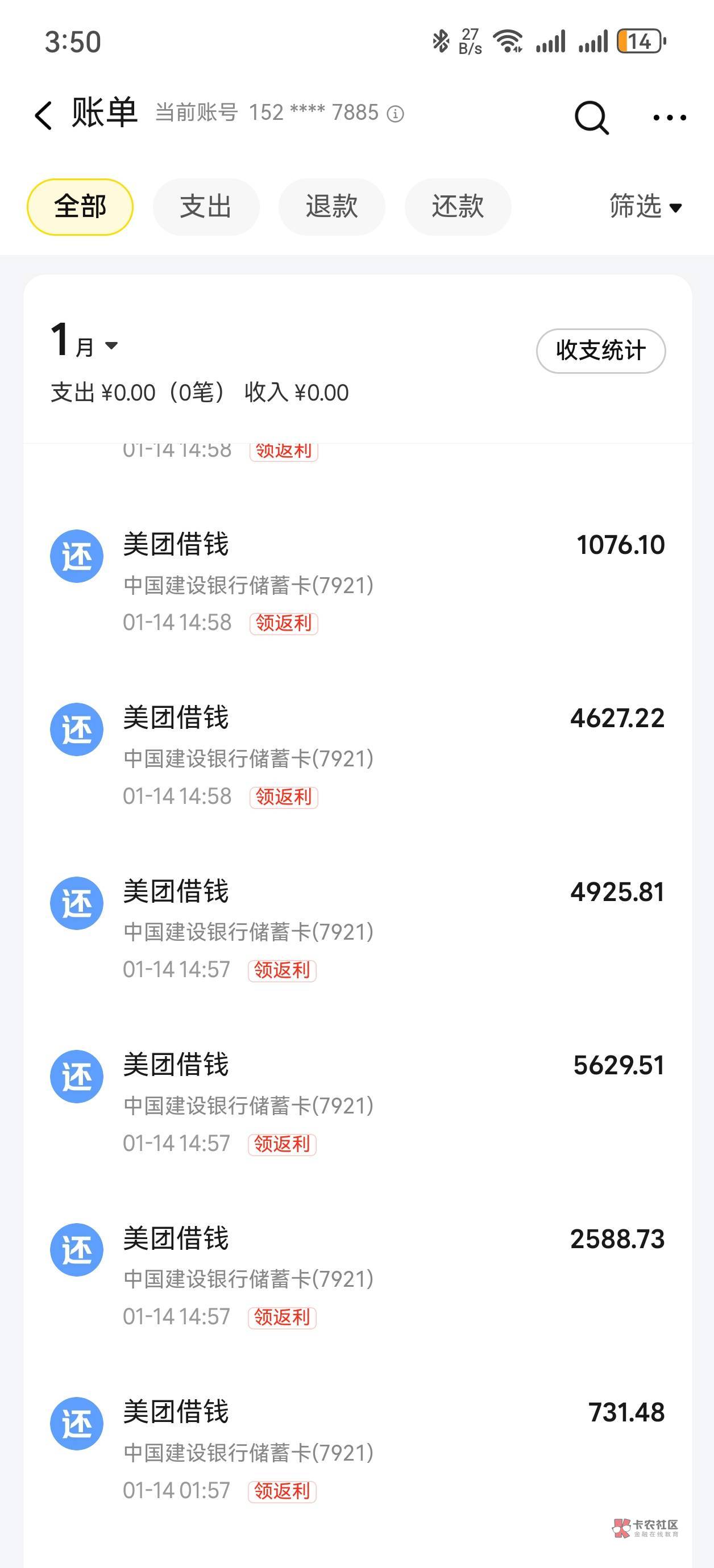Tap repayment icon beside the 4627.22 entry
The image size is (714, 1568).
coord(77,729)
